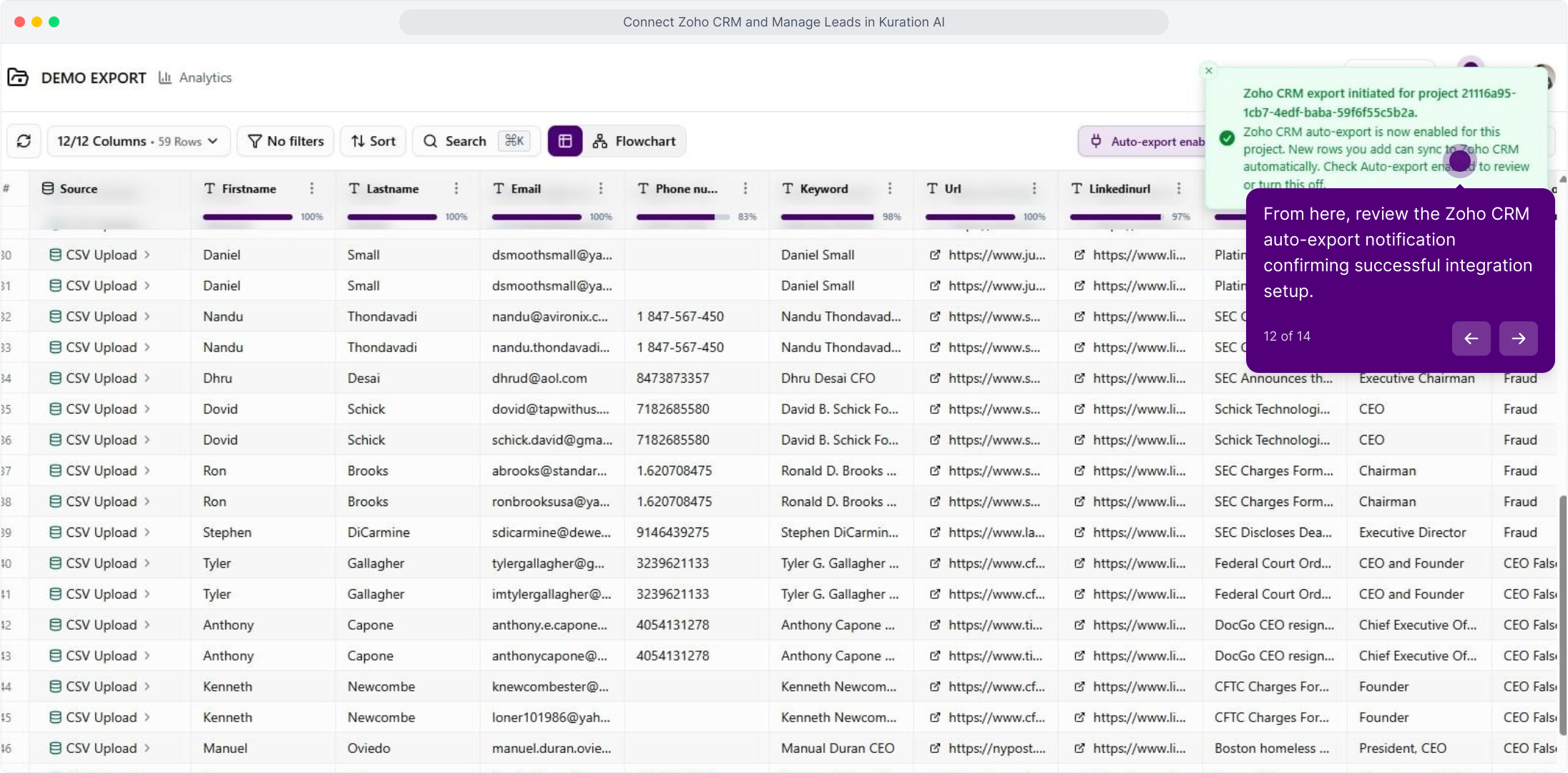This screenshot has width=1568, height=773.
Task: Expand CSV Upload in row 32
Action: pyautogui.click(x=147, y=316)
